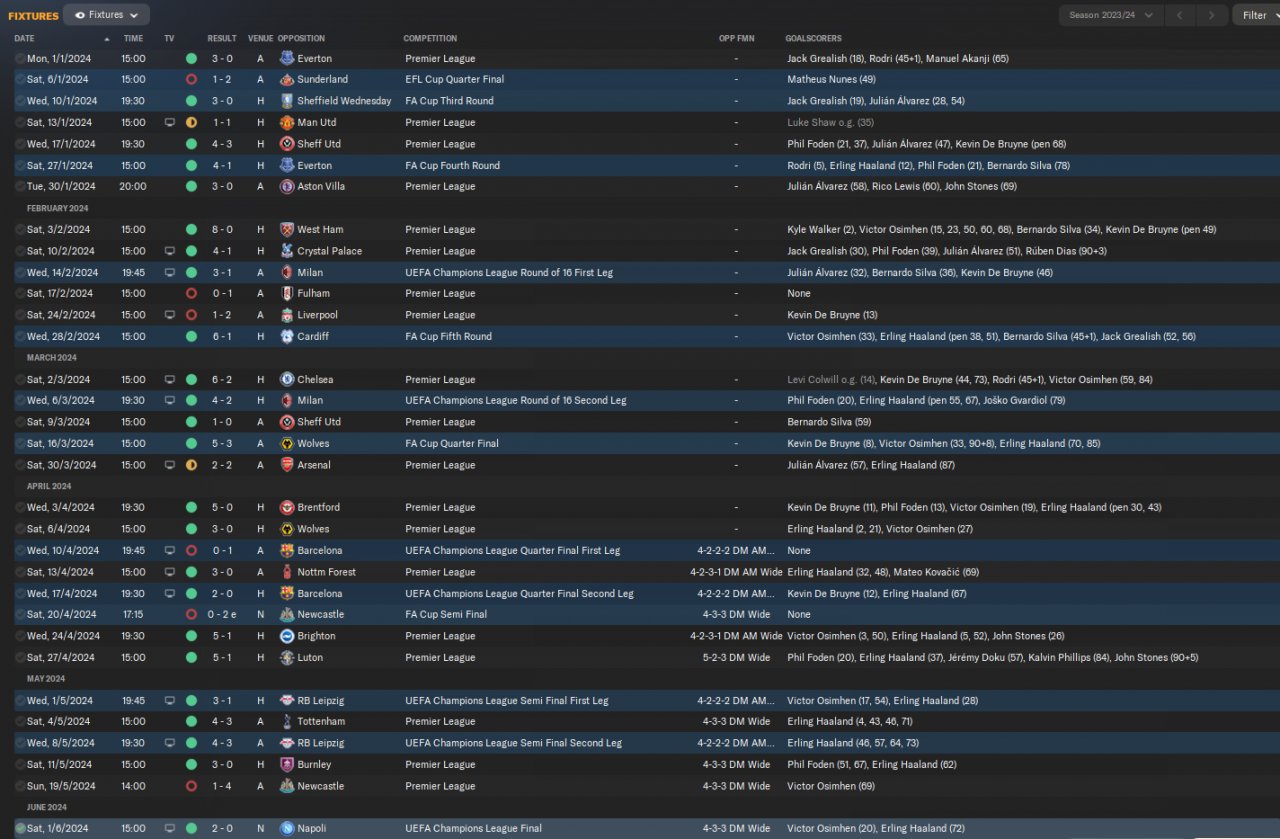
Task: Open the FA Cup Semi Final competition link
Action: coord(446,615)
